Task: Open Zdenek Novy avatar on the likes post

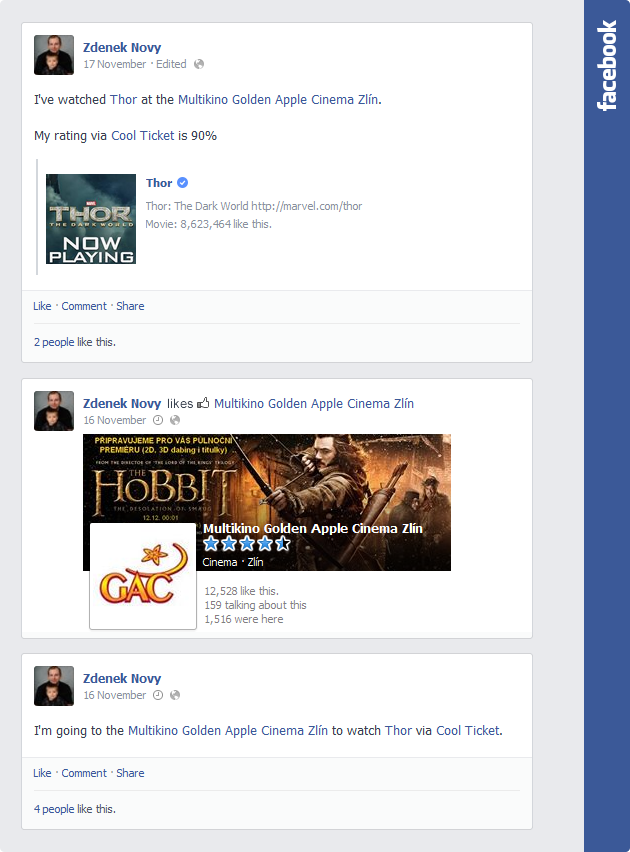Action: [x=54, y=411]
